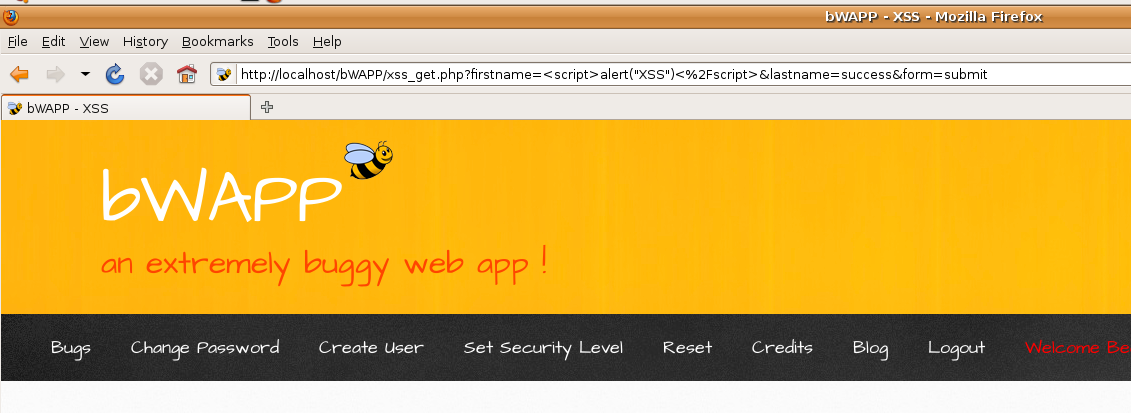The width and height of the screenshot is (1131, 413).
Task: Click the bee favicon in the address bar
Action: coord(224,74)
